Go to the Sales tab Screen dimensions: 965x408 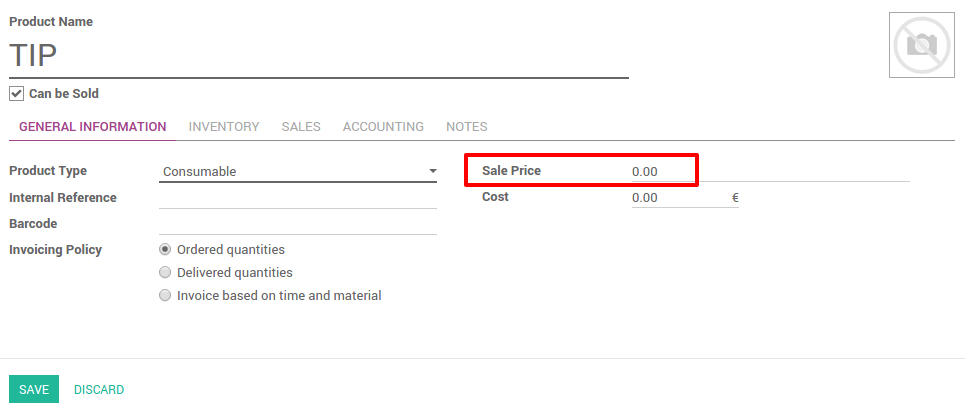pyautogui.click(x=301, y=127)
